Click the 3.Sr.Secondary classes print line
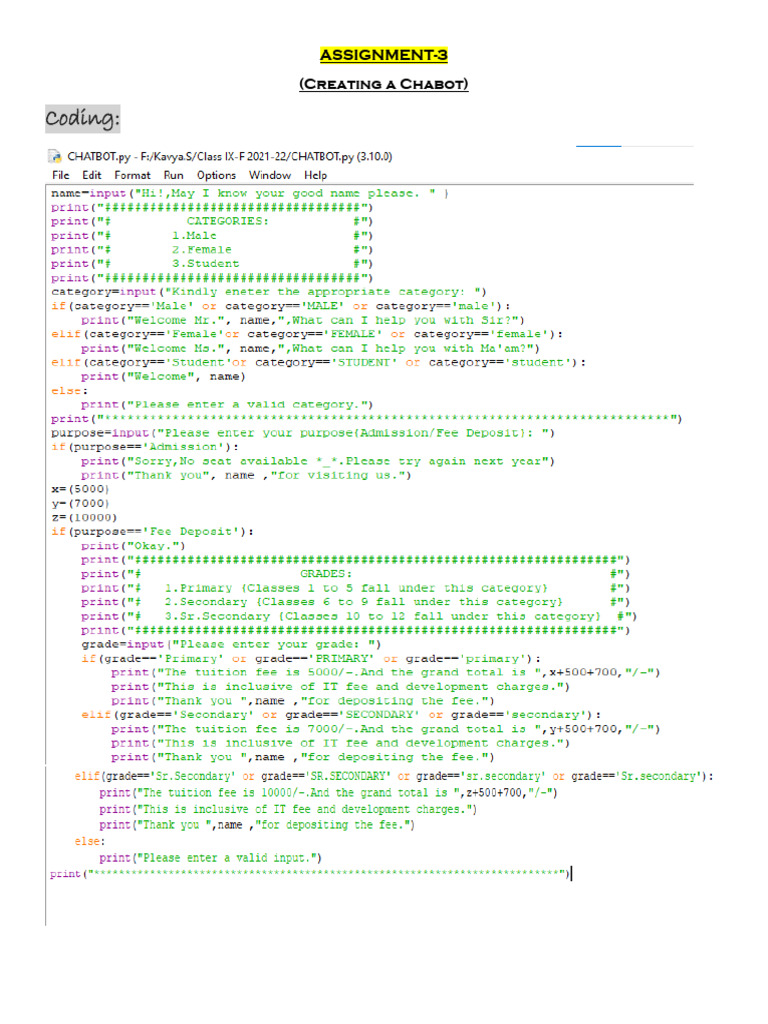 tap(359, 616)
